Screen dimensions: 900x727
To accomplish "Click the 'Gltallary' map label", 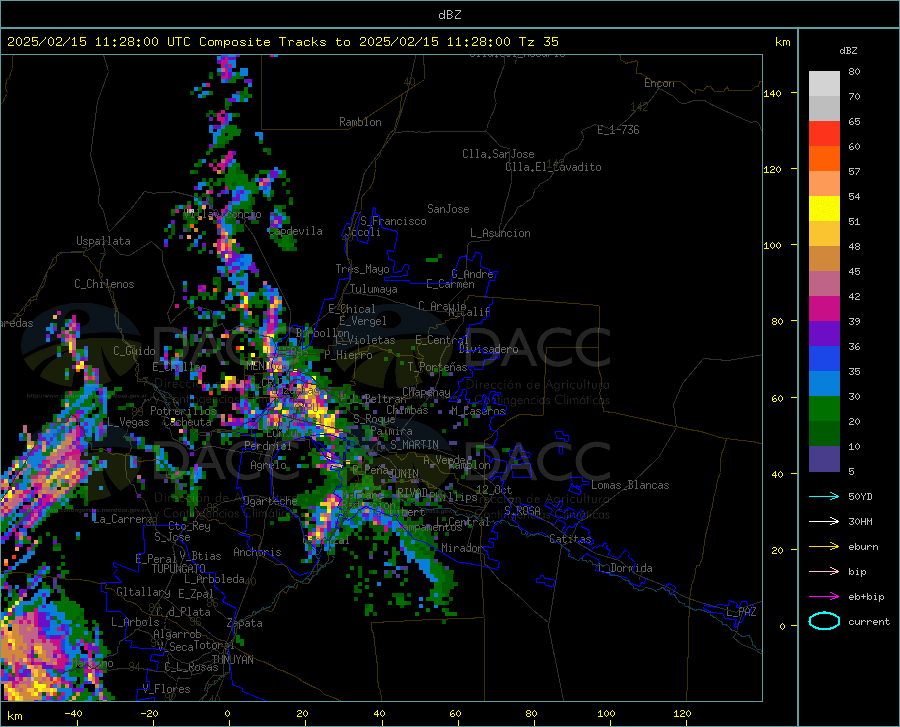I will click(x=143, y=592).
